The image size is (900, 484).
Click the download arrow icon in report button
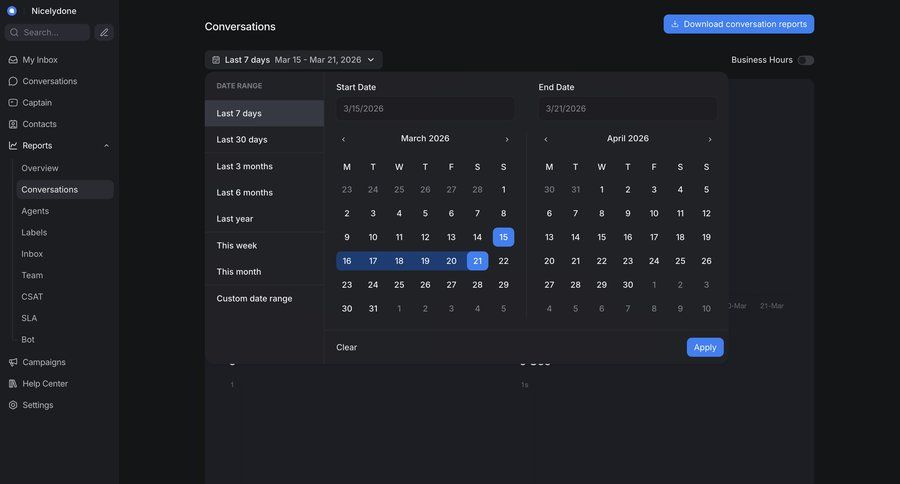click(x=675, y=24)
